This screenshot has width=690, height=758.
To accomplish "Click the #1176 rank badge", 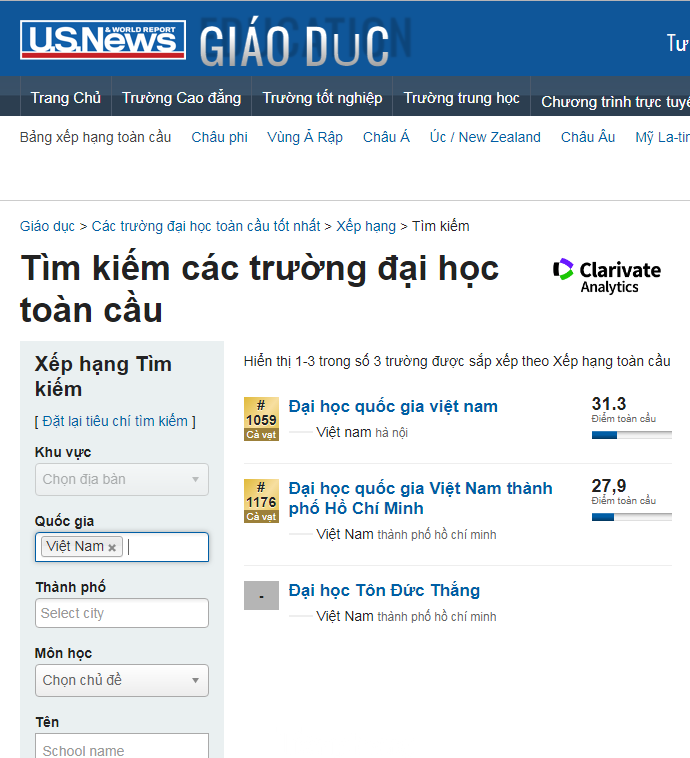I will click(x=261, y=501).
